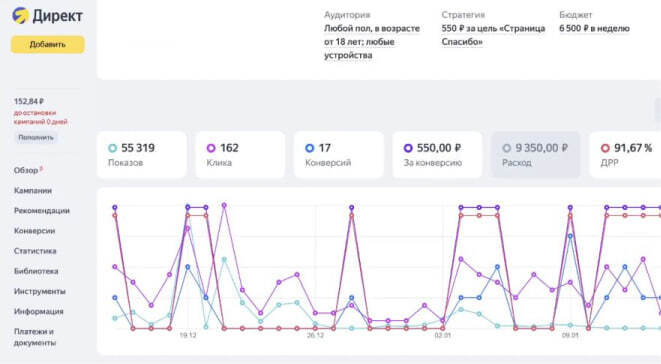
Task: Disable the ДРР 91,67 % metric card
Action: point(625,155)
